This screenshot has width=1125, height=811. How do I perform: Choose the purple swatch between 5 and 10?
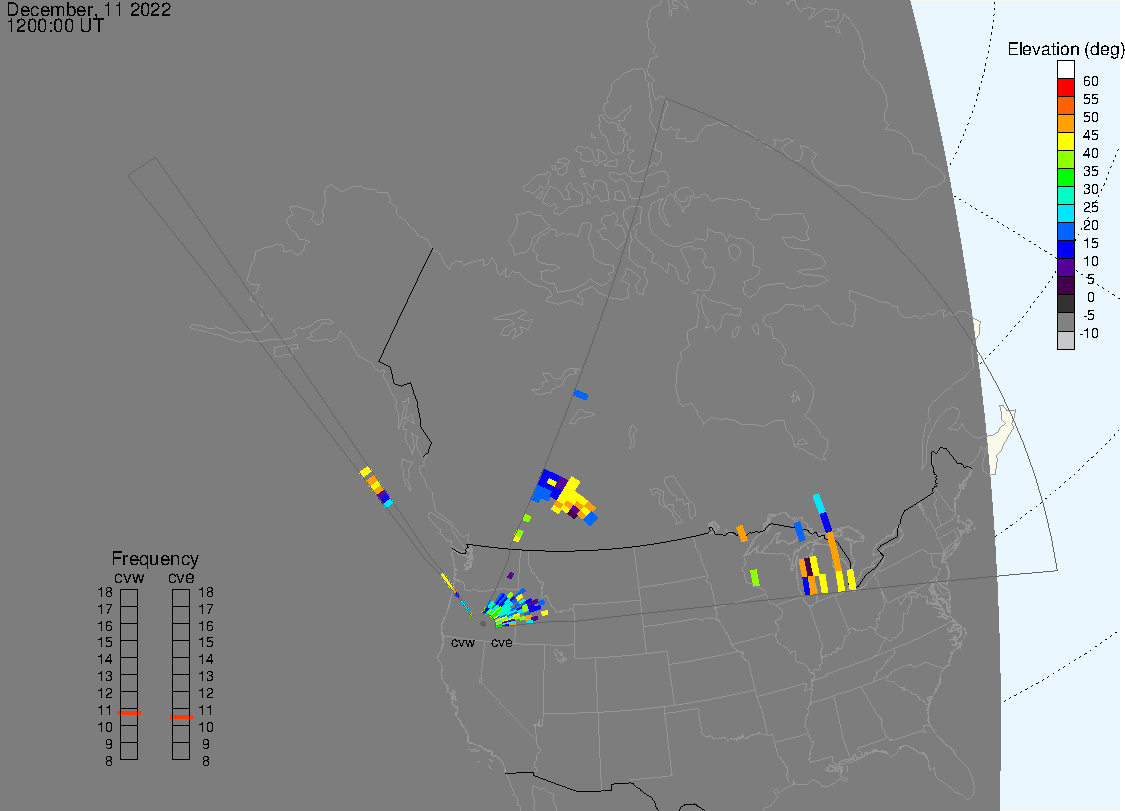1065,268
